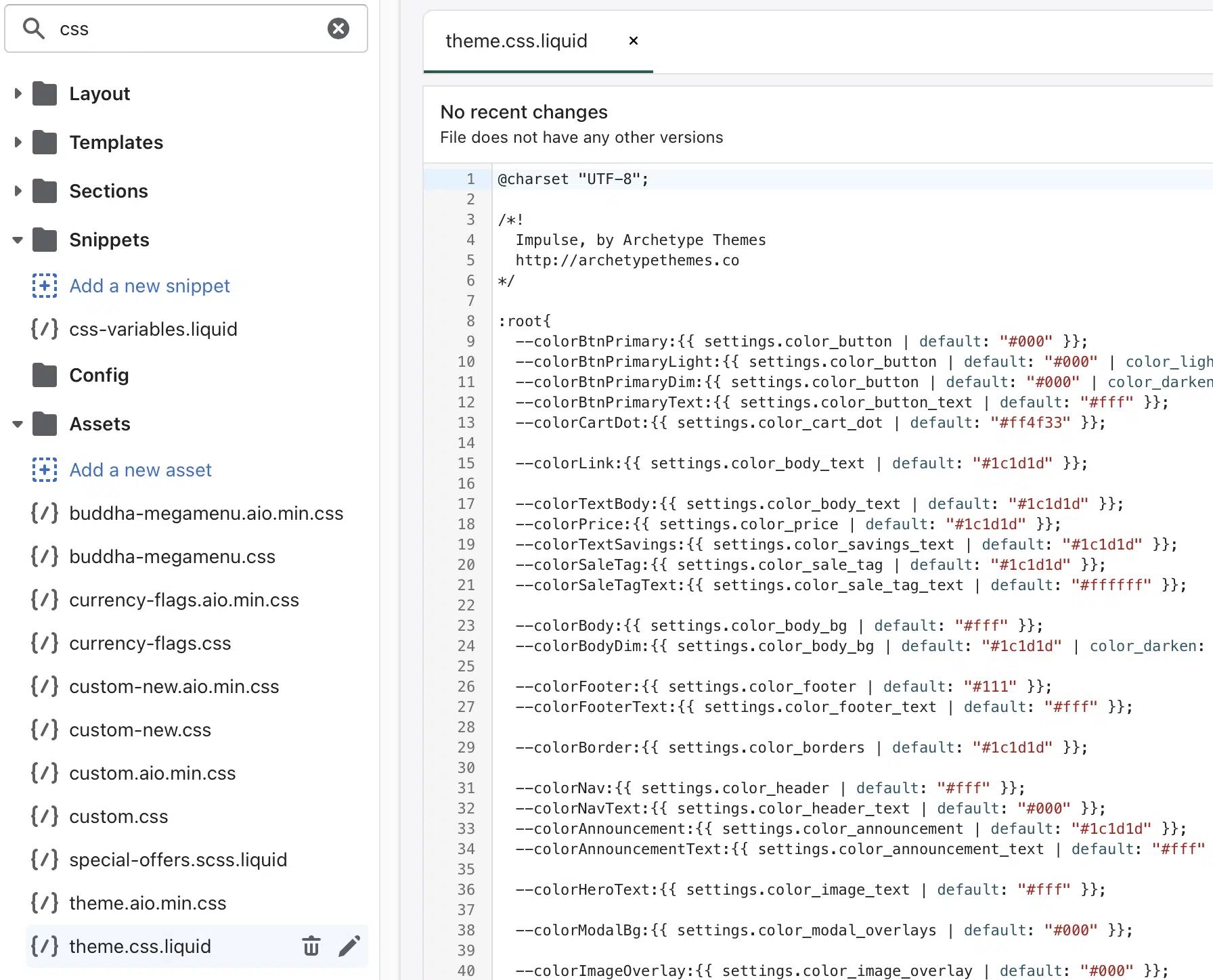The width and height of the screenshot is (1213, 980).
Task: Expand the Sections folder
Action: pos(18,191)
